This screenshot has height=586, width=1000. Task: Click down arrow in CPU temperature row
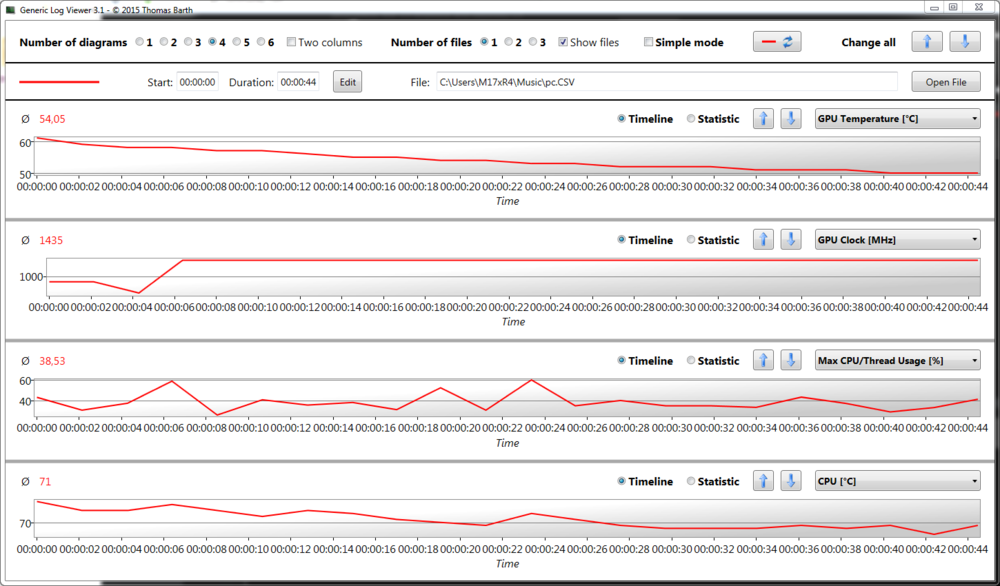[791, 481]
